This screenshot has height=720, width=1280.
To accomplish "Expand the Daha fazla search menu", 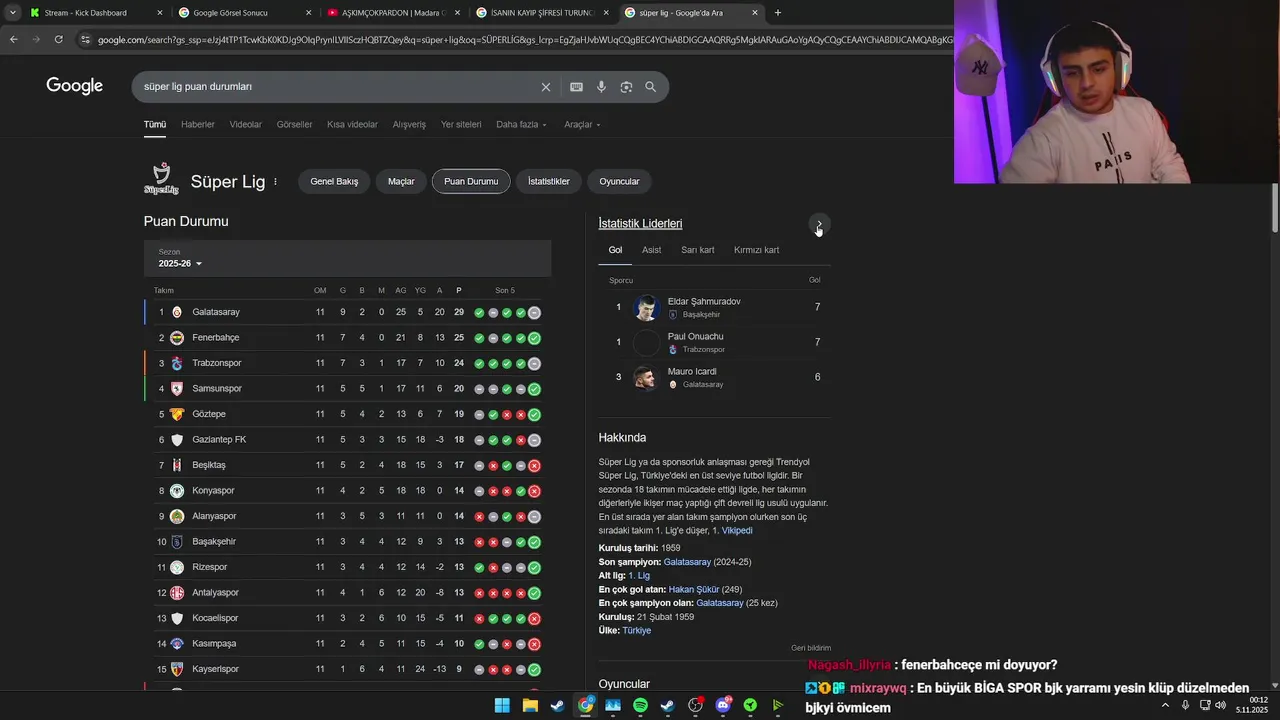I will pyautogui.click(x=521, y=125).
